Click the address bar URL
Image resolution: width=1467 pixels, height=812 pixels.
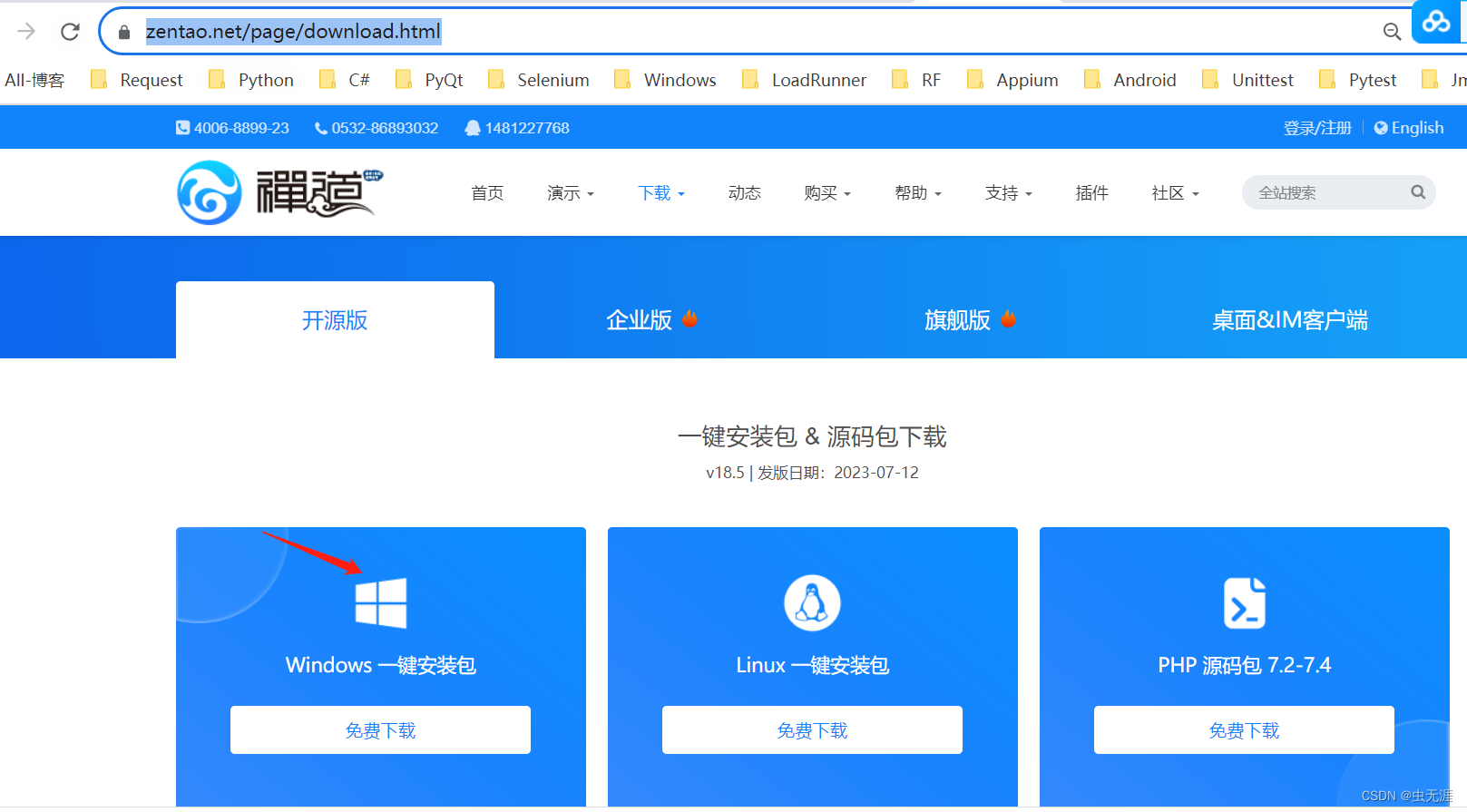click(x=293, y=32)
